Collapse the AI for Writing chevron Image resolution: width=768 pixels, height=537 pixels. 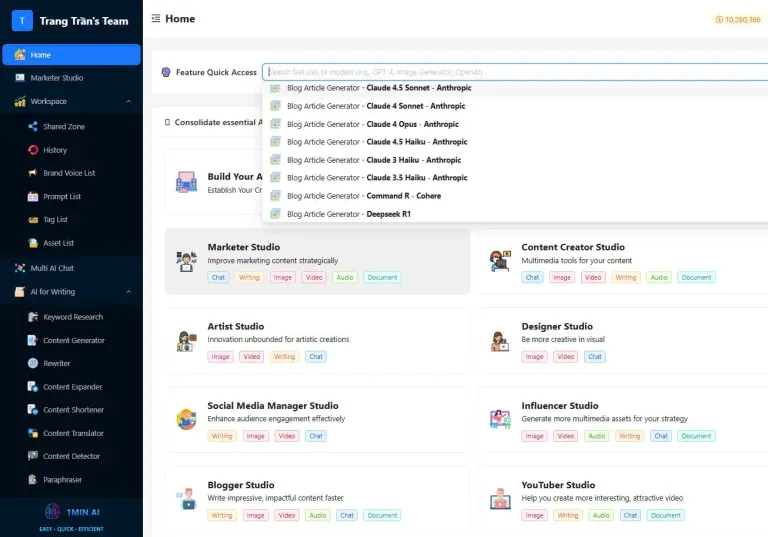tap(128, 292)
